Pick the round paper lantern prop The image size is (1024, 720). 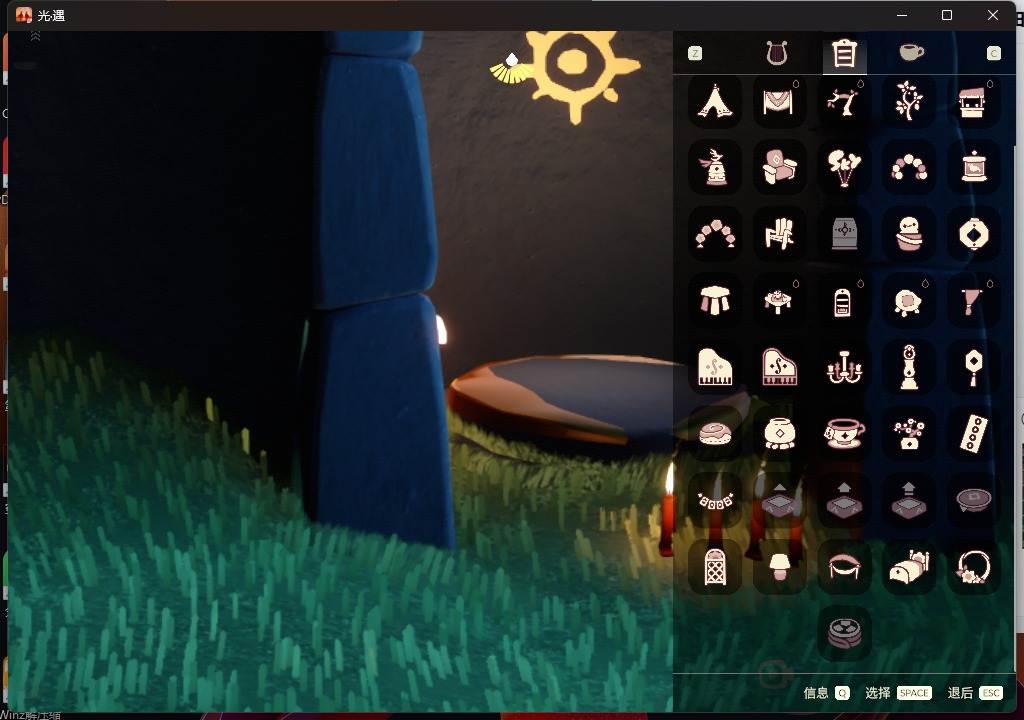tap(973, 234)
